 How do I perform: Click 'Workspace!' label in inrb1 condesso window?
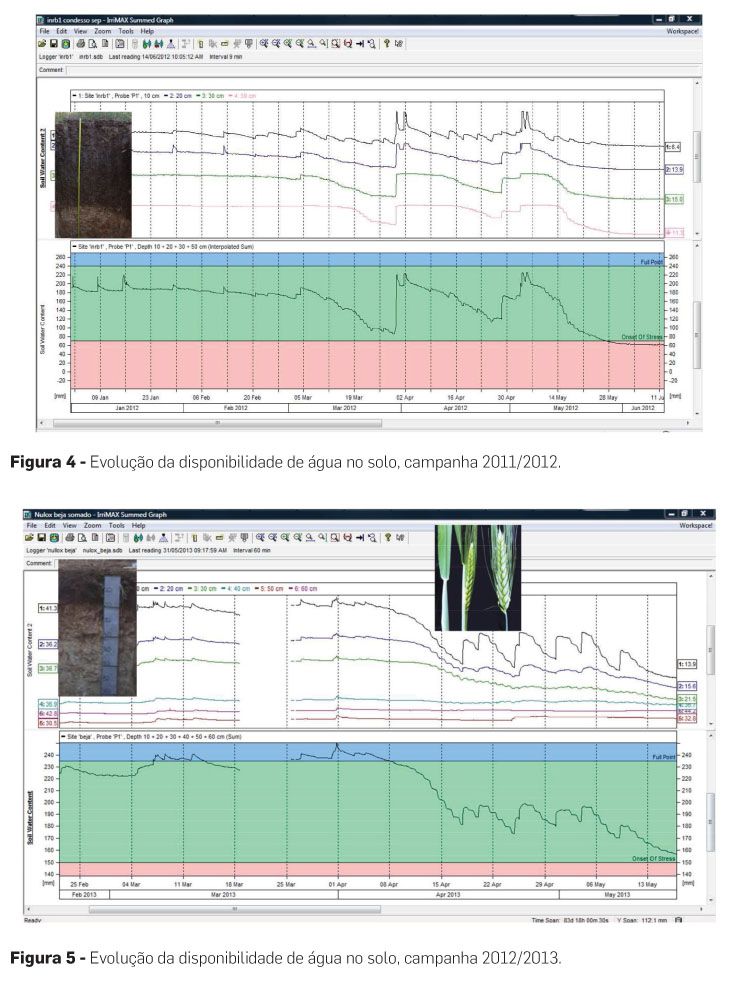click(x=682, y=31)
